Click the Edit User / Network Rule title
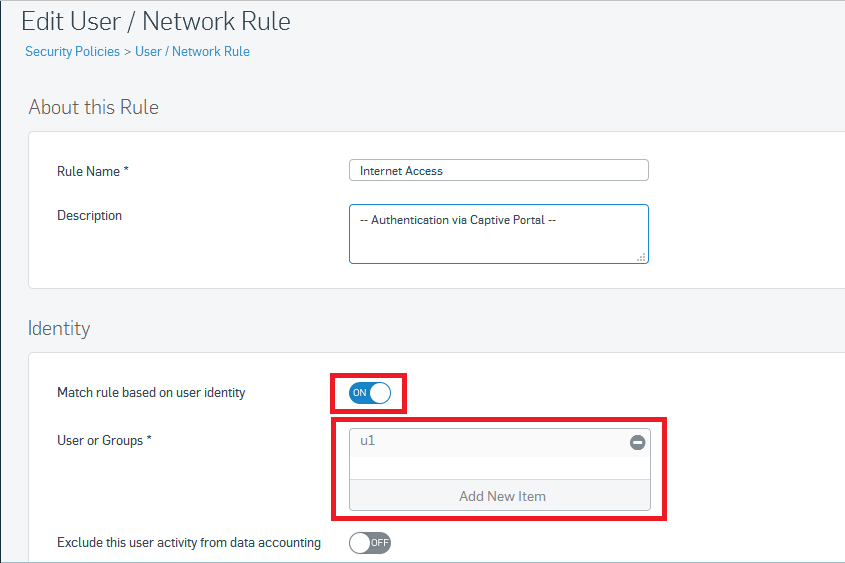The width and height of the screenshot is (845, 563). [156, 22]
